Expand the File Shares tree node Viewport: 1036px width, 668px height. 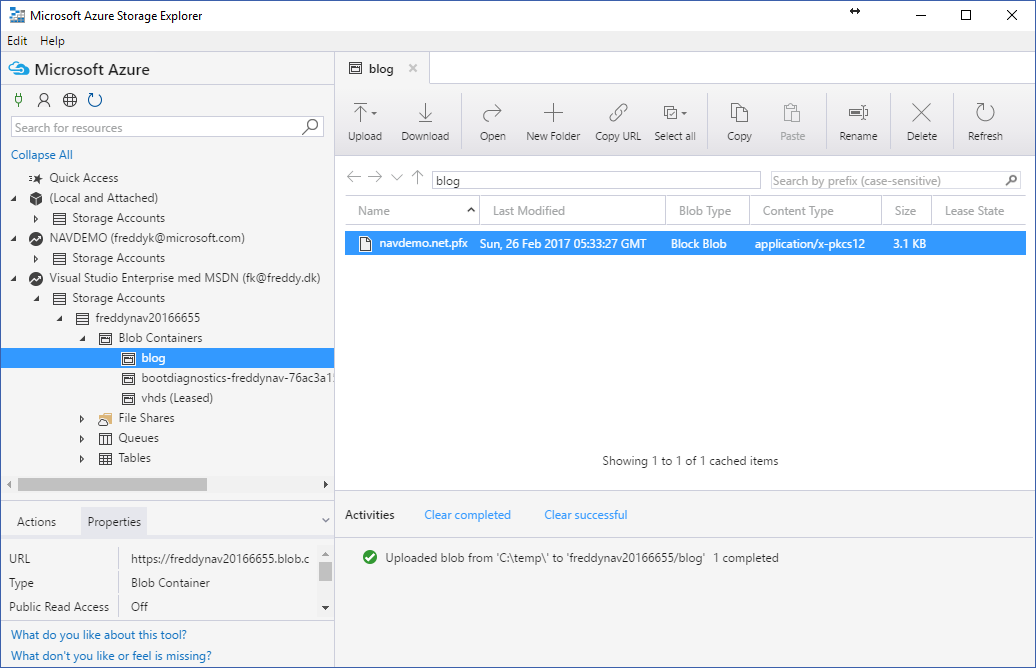point(82,418)
